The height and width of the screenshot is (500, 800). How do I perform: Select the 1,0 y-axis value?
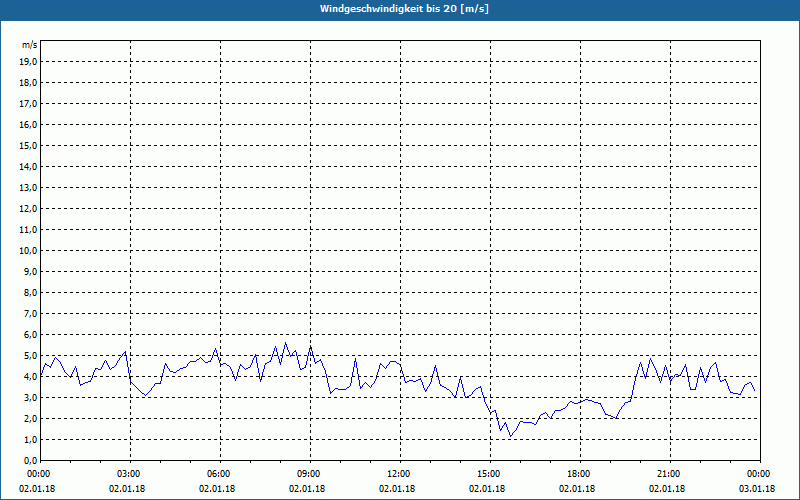[x=30, y=439]
